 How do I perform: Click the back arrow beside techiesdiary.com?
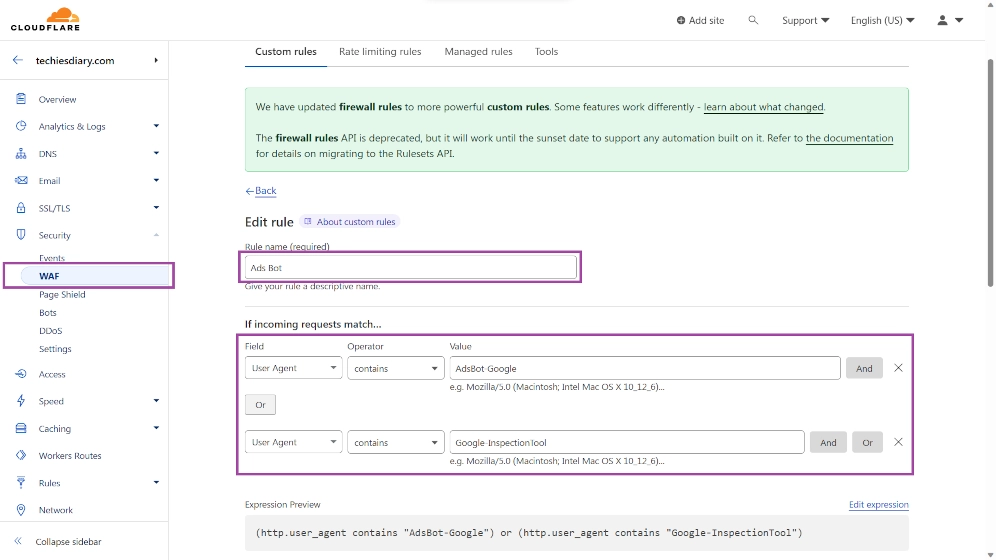[18, 60]
